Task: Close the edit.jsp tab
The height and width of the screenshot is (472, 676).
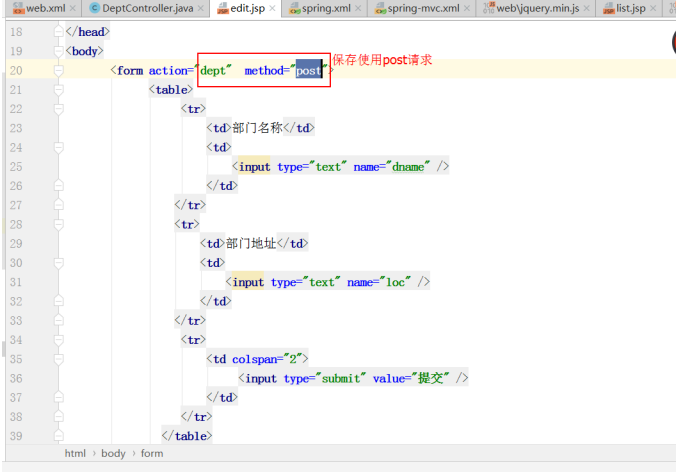Action: click(272, 8)
